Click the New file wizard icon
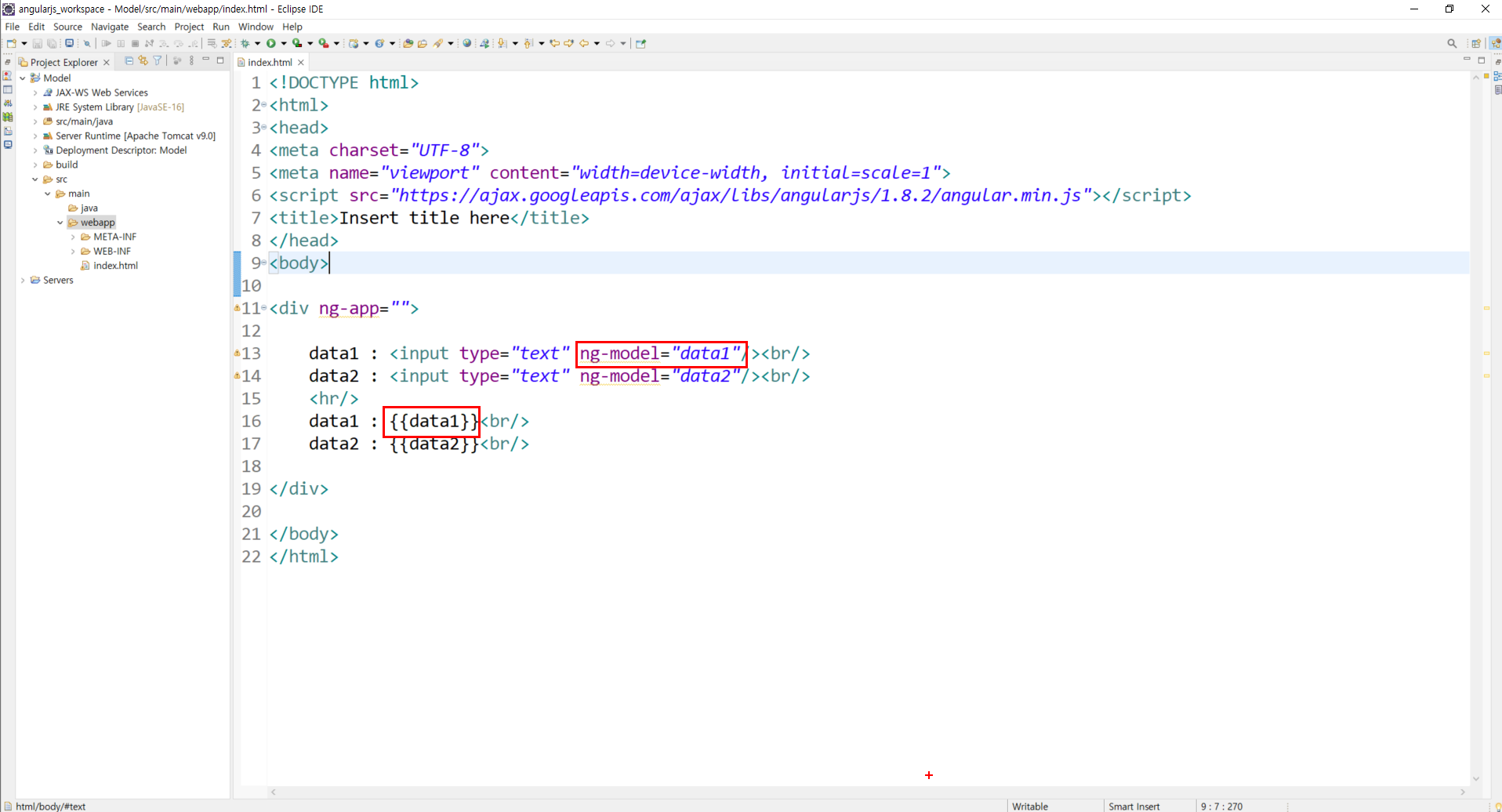 click(x=12, y=43)
